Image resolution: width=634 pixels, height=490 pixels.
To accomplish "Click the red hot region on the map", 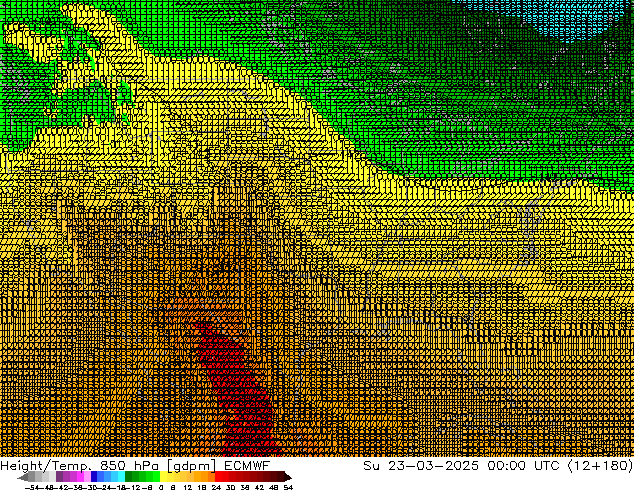I will click(241, 392).
